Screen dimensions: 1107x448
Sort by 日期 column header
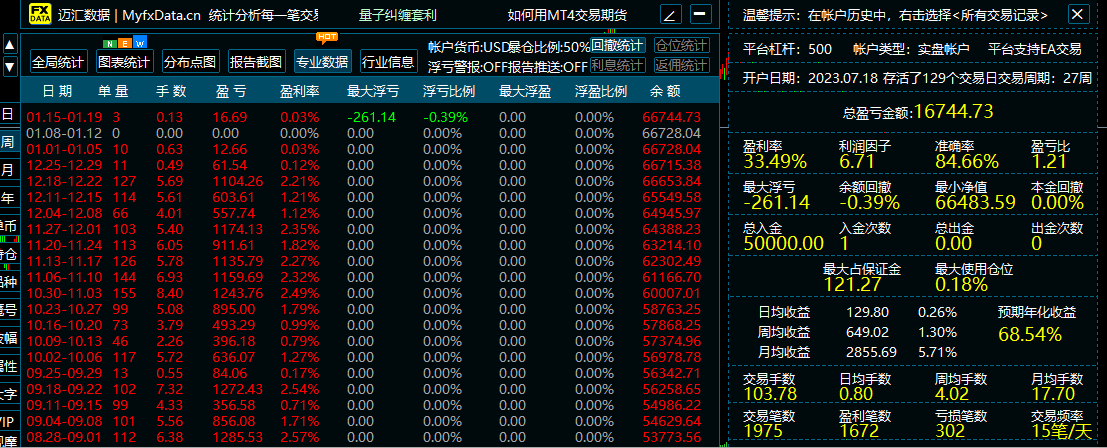[x=56, y=92]
